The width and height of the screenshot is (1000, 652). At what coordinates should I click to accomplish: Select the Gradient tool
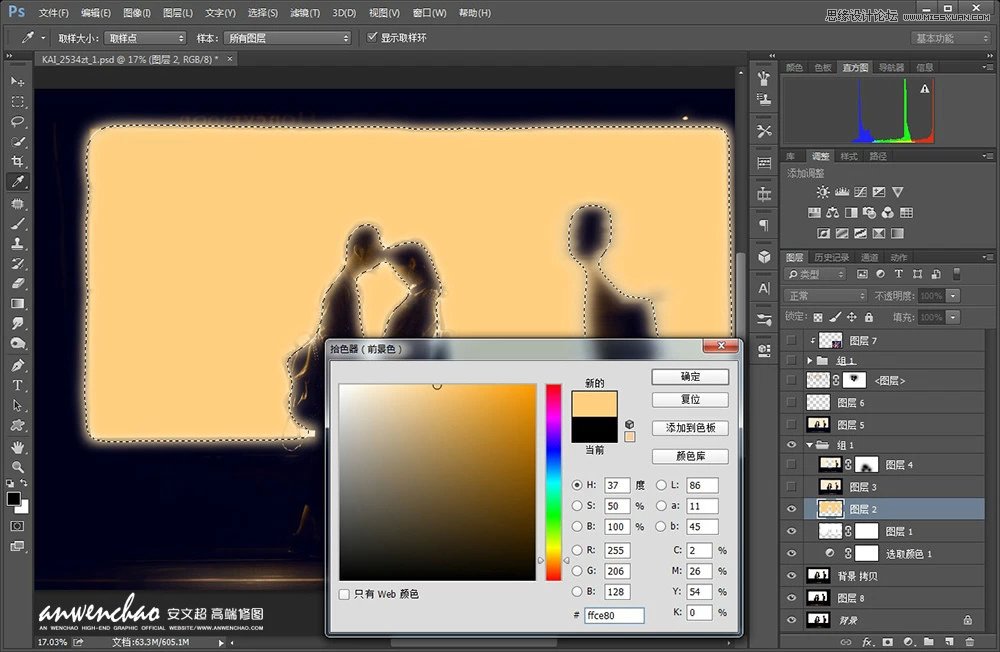click(x=17, y=304)
